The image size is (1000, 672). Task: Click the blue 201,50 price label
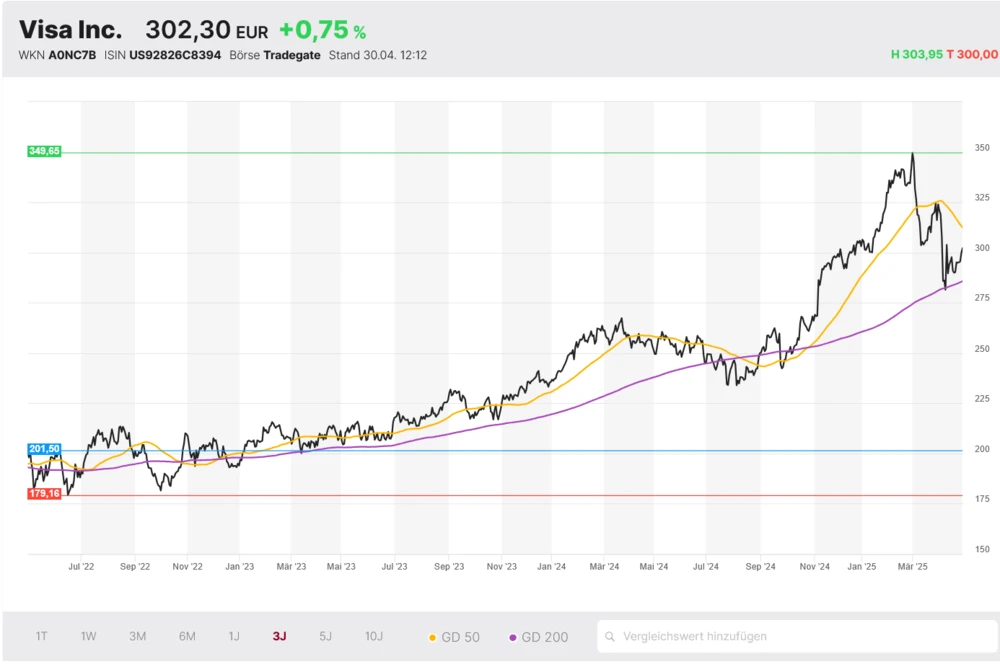click(45, 449)
